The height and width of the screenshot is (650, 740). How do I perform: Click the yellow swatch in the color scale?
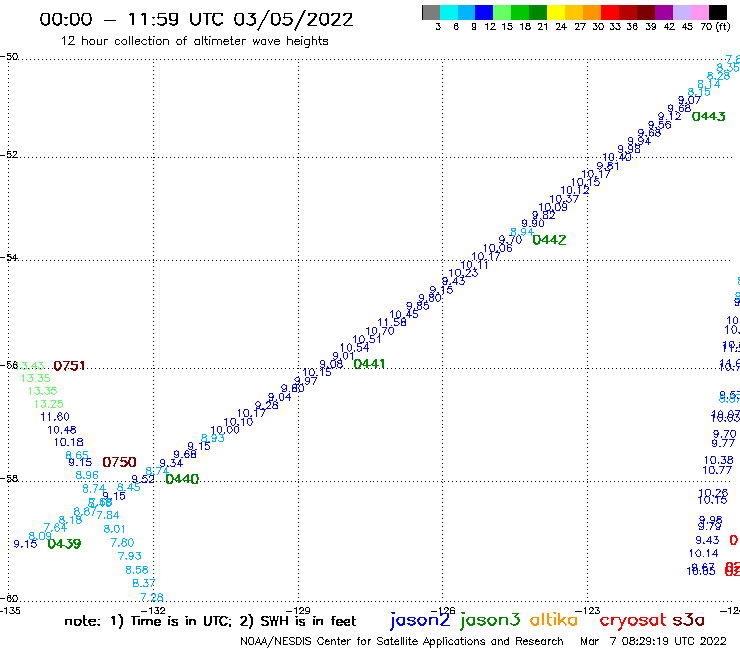[556, 12]
